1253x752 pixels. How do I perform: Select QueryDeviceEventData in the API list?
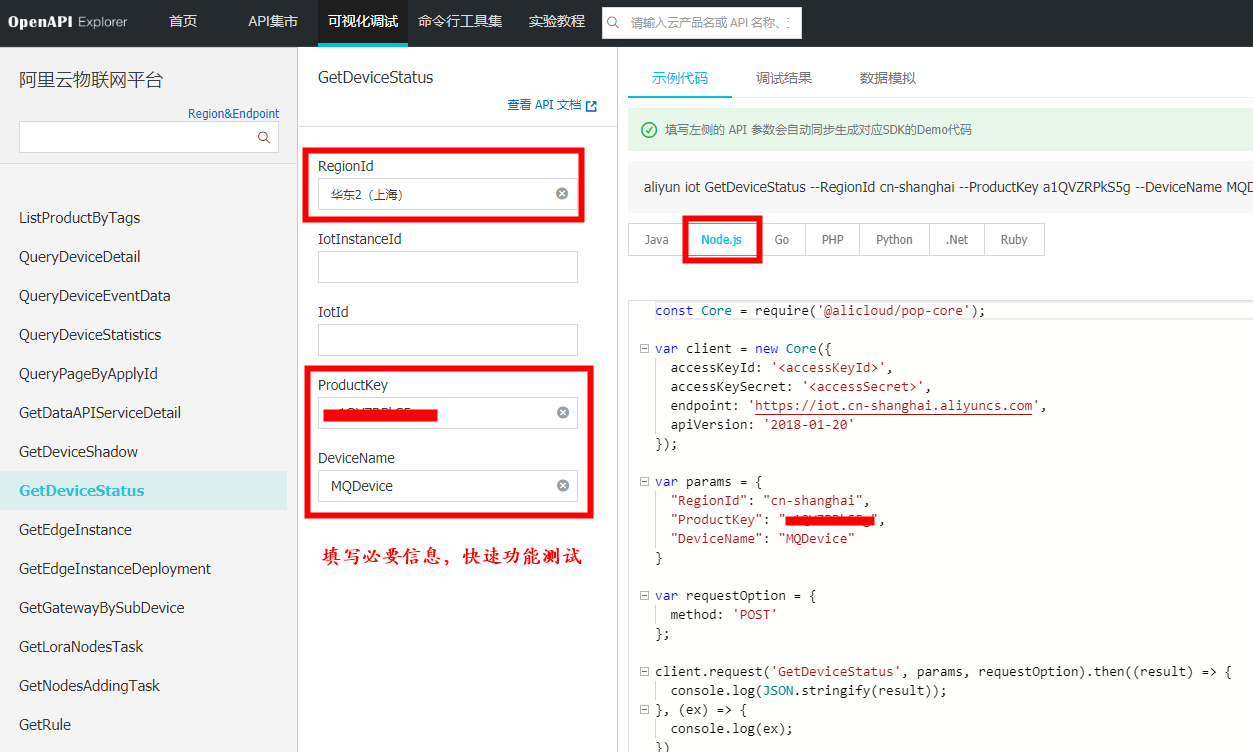click(x=95, y=296)
